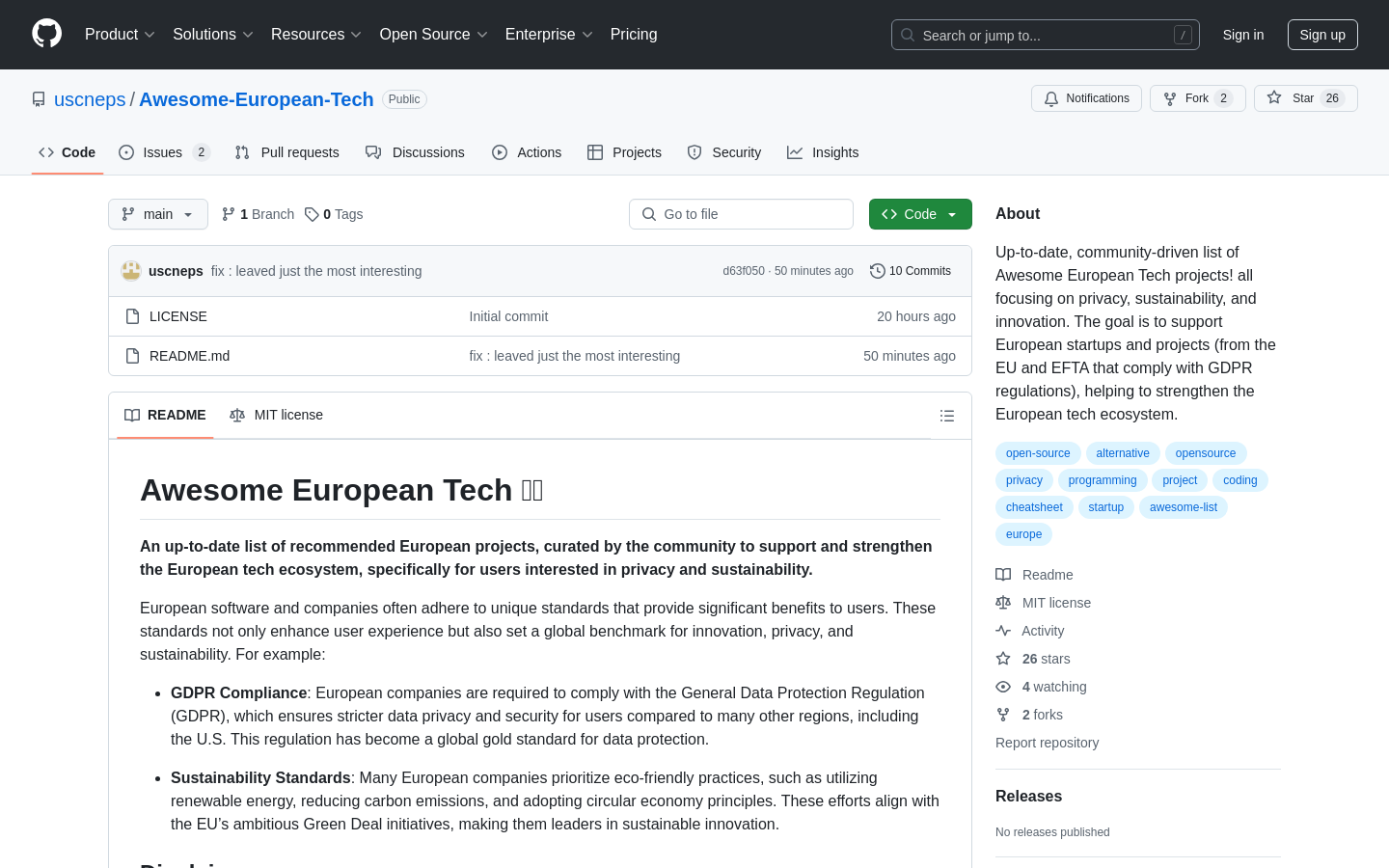View 26 stars in sidebar
Image resolution: width=1389 pixels, height=868 pixels.
pos(1033,659)
